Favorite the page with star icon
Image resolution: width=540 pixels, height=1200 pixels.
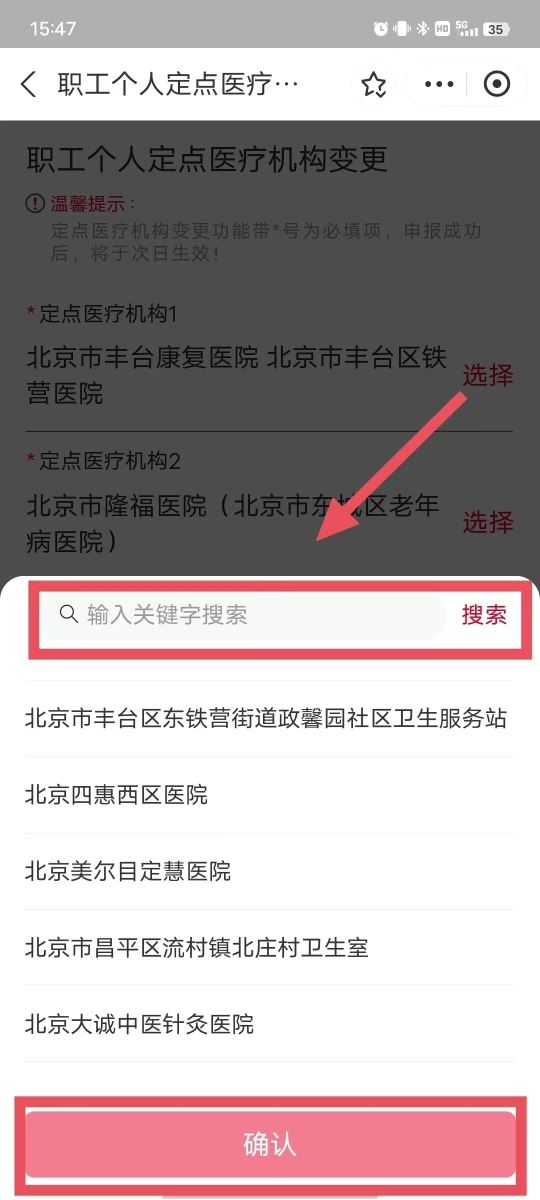coord(374,85)
